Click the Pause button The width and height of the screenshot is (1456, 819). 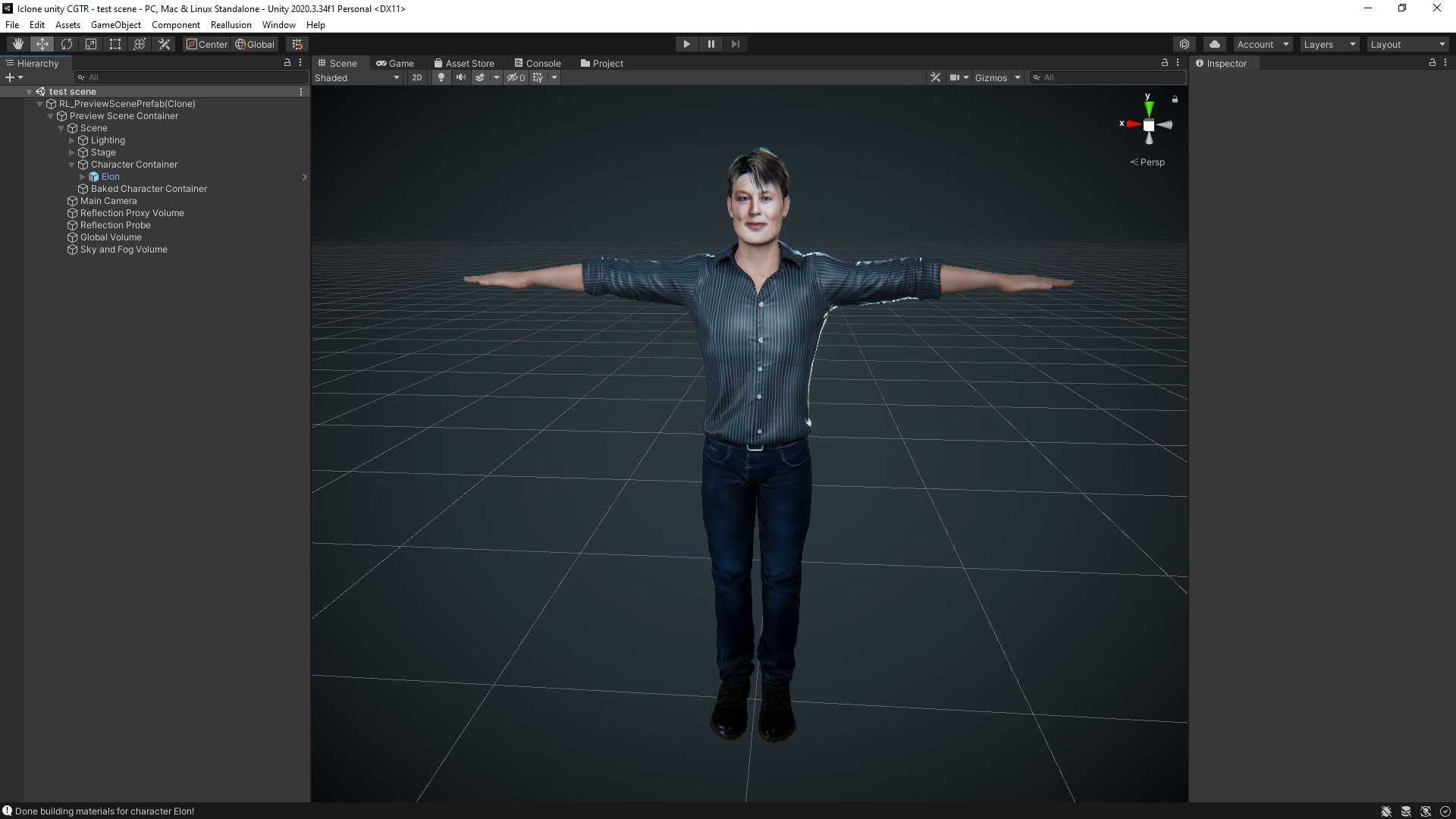tap(711, 44)
